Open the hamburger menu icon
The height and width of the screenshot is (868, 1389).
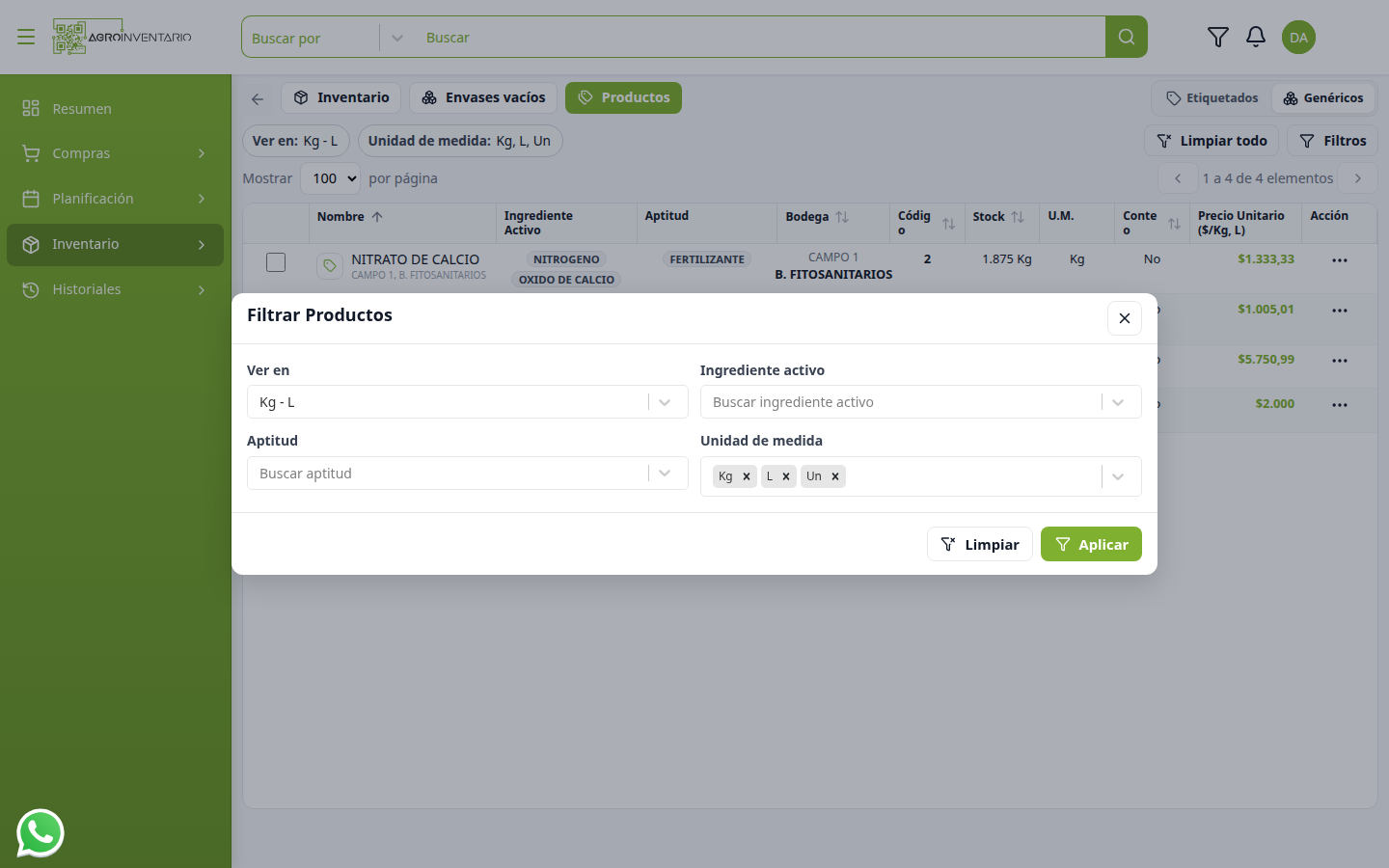[x=26, y=38]
